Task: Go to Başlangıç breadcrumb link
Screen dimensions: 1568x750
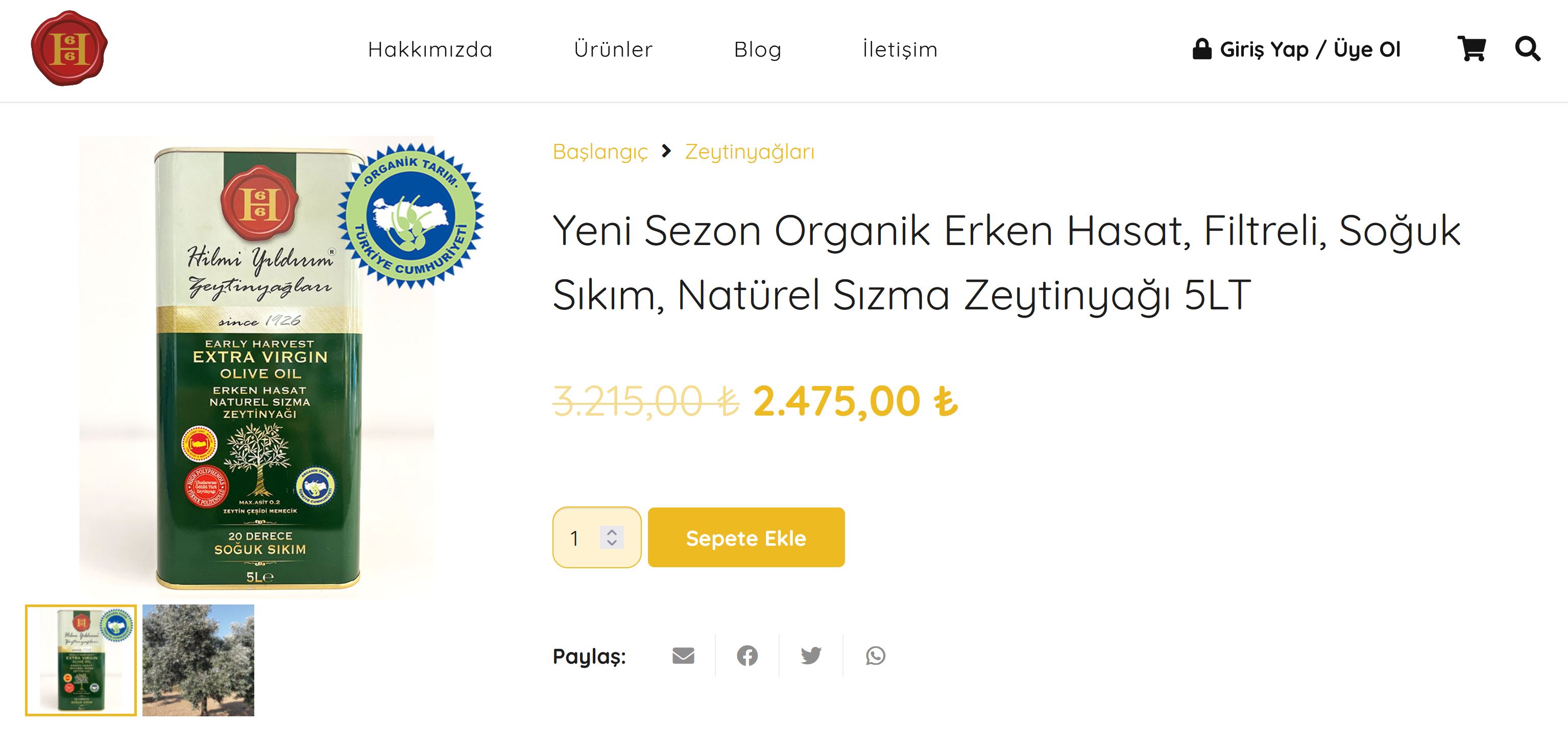Action: click(600, 152)
